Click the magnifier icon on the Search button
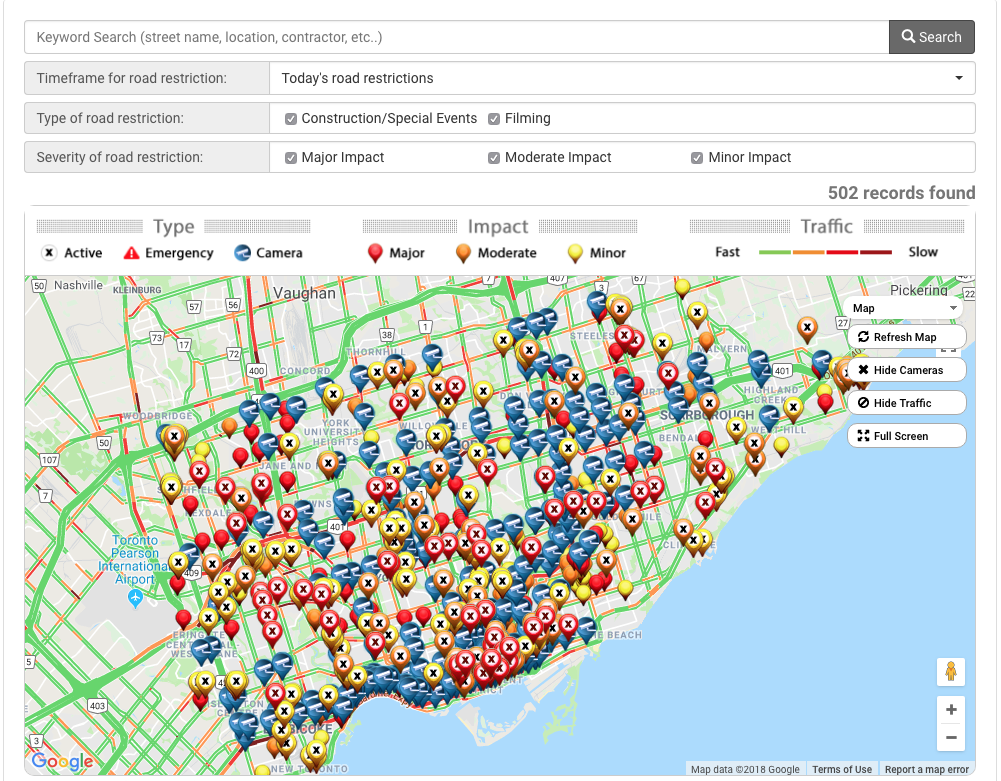This screenshot has height=781, width=1001. (x=908, y=36)
